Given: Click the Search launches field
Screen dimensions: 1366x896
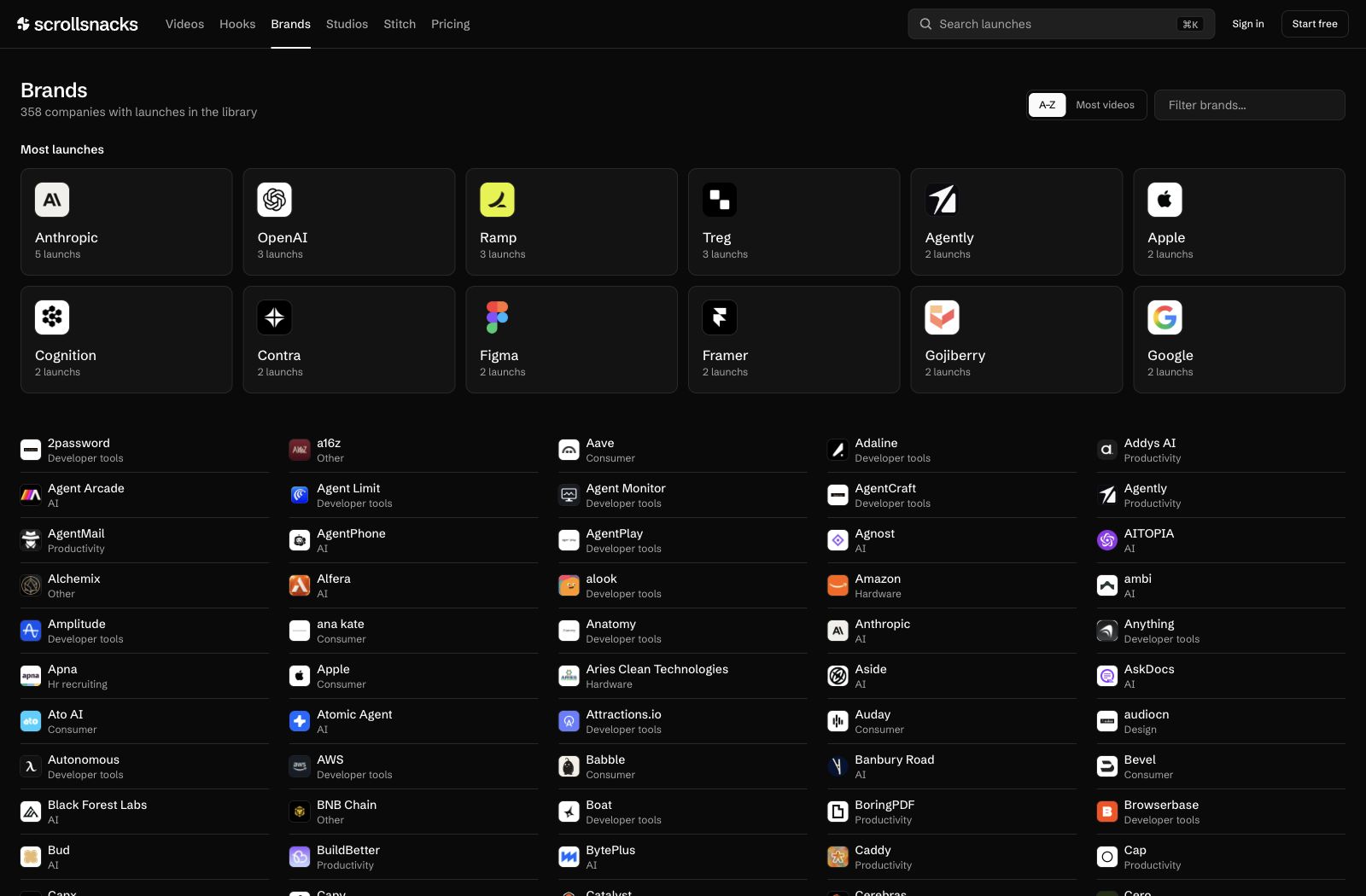Looking at the screenshot, I should point(1061,24).
